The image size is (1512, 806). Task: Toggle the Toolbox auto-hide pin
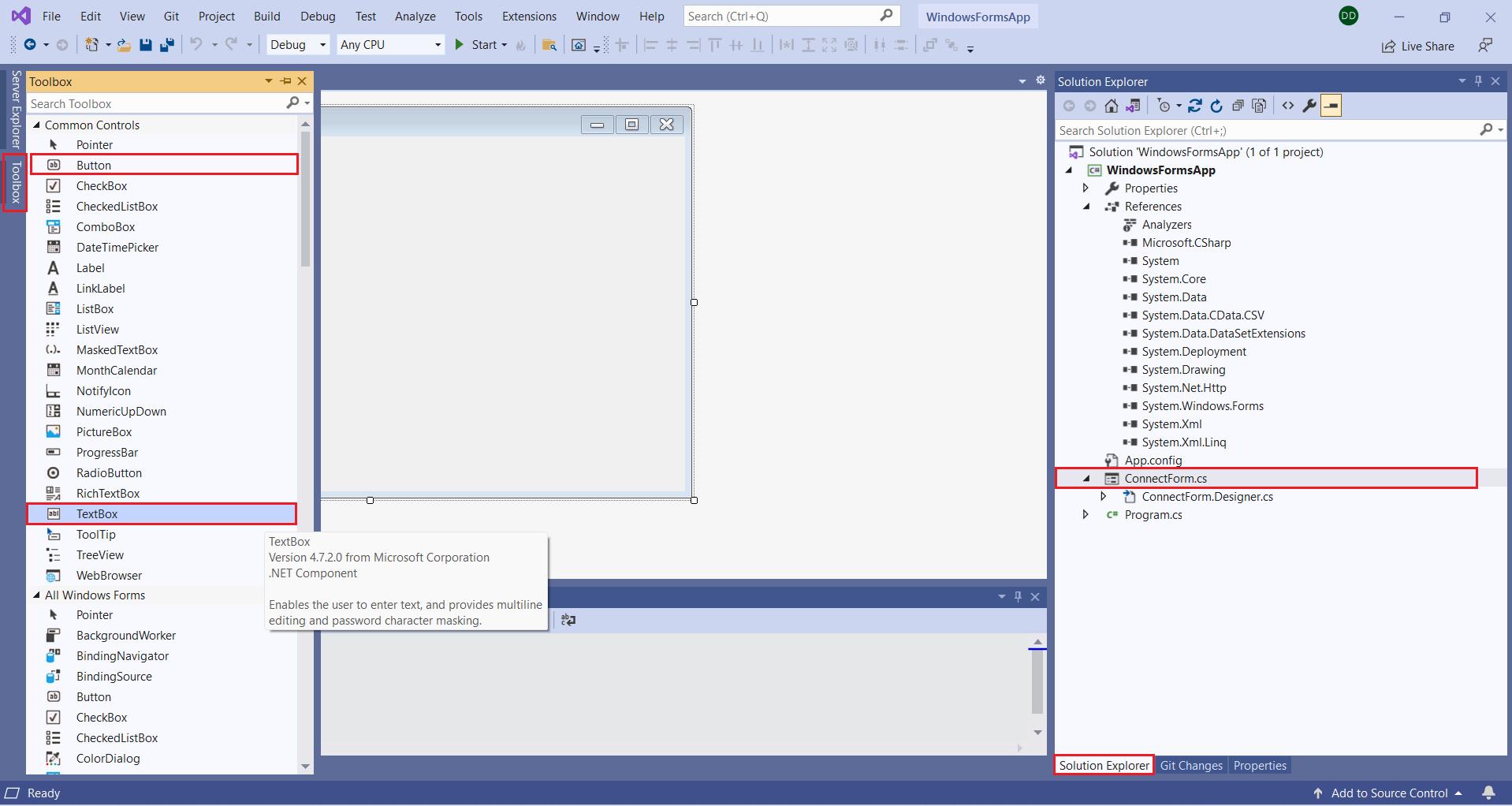tap(285, 81)
